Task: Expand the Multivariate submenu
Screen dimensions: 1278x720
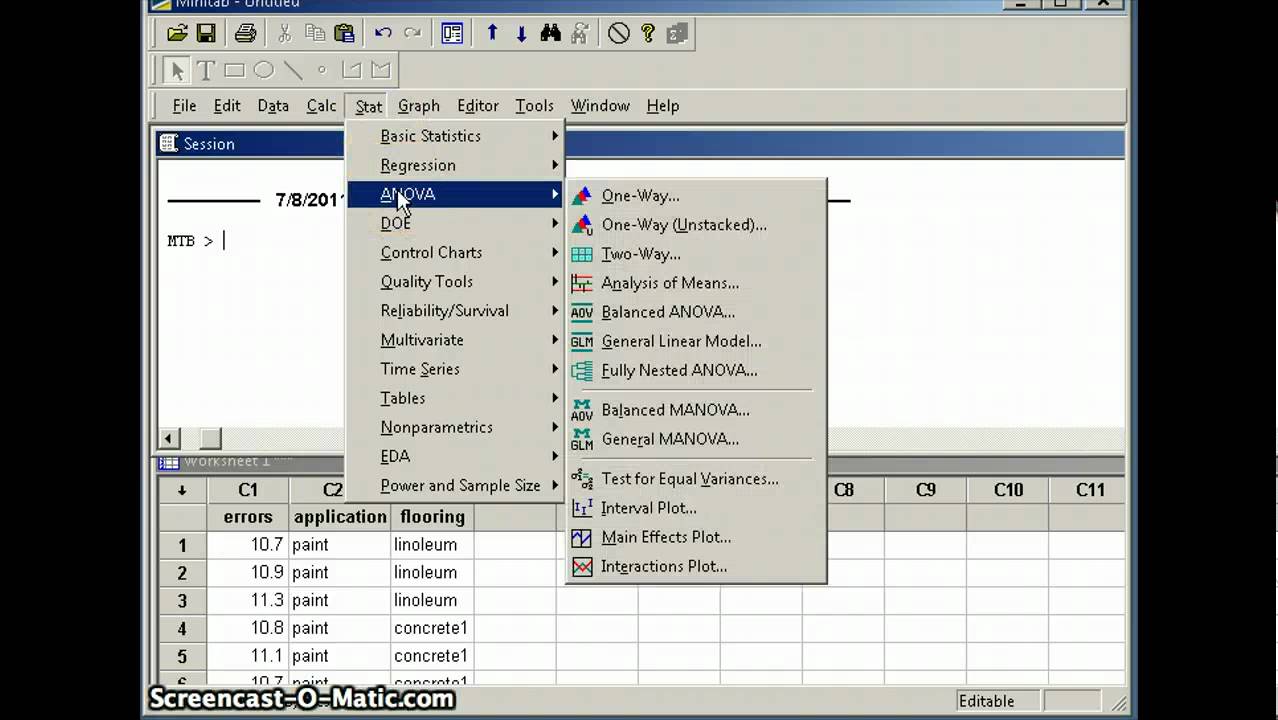Action: tap(456, 340)
